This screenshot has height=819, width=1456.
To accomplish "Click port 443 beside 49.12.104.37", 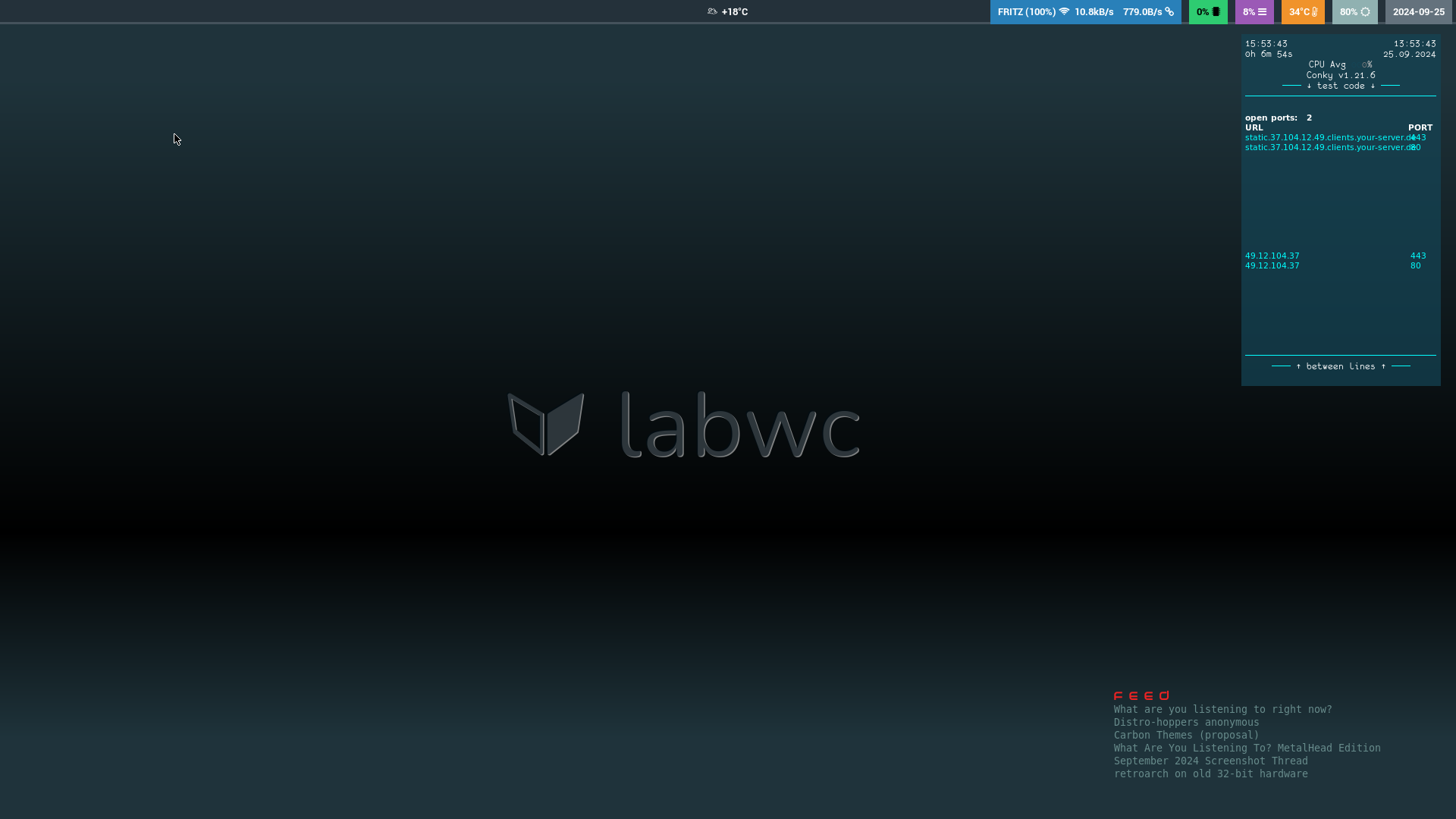I will [x=1418, y=256].
